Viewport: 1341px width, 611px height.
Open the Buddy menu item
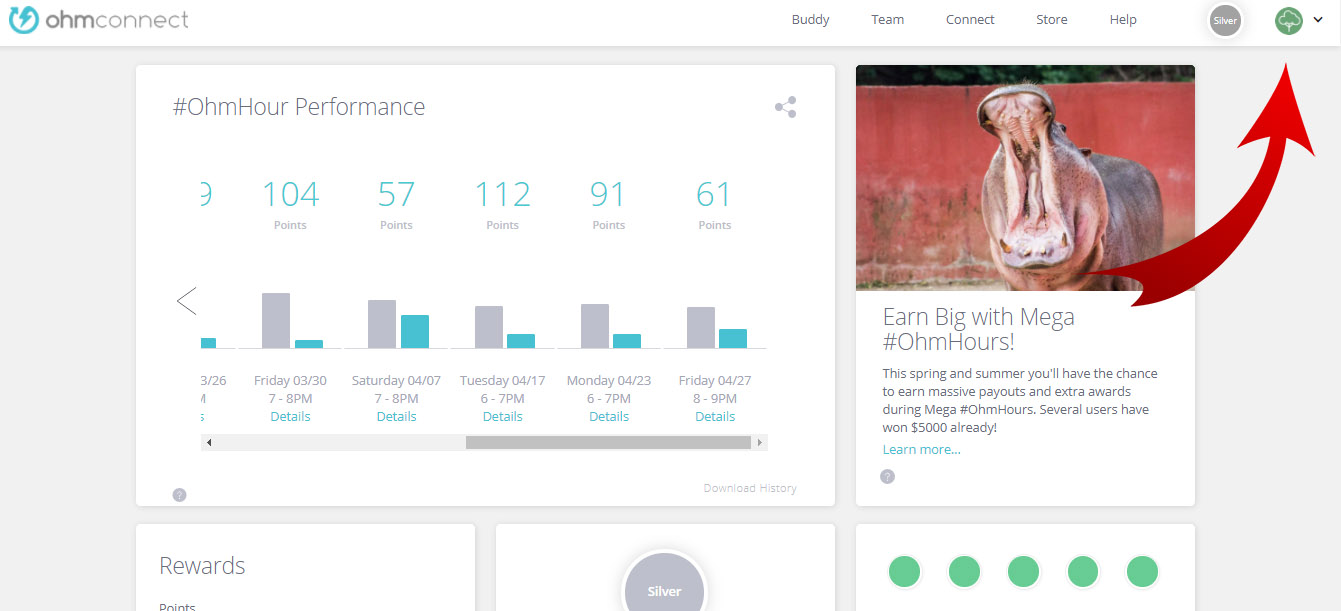(x=810, y=20)
